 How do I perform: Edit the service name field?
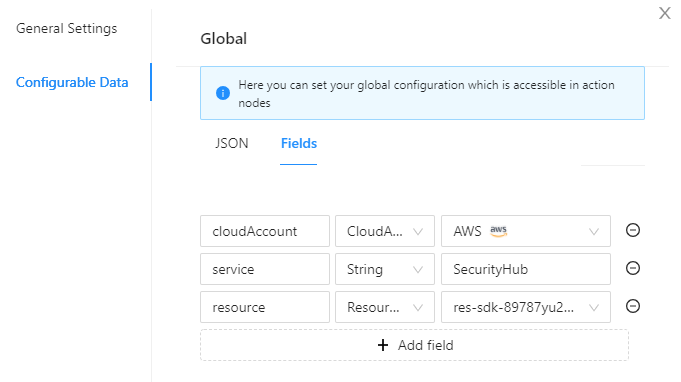[x=265, y=269]
